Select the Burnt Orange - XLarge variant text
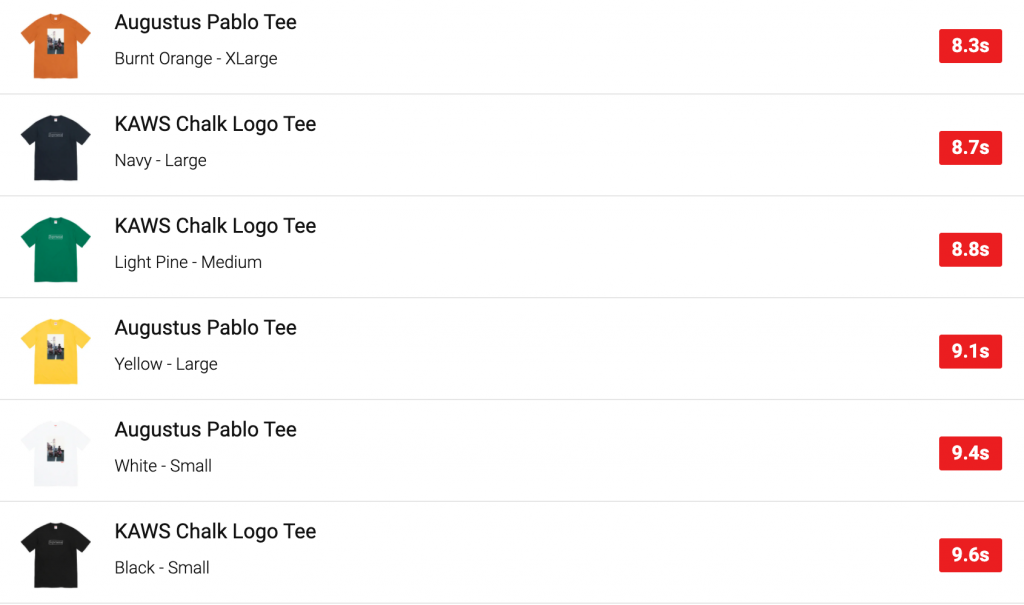This screenshot has width=1024, height=605. (196, 59)
